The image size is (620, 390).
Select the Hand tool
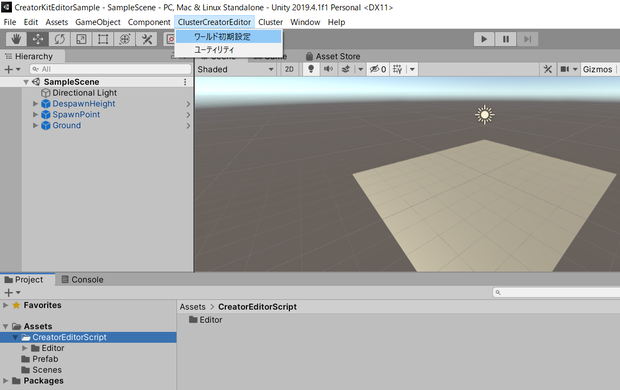click(16, 39)
